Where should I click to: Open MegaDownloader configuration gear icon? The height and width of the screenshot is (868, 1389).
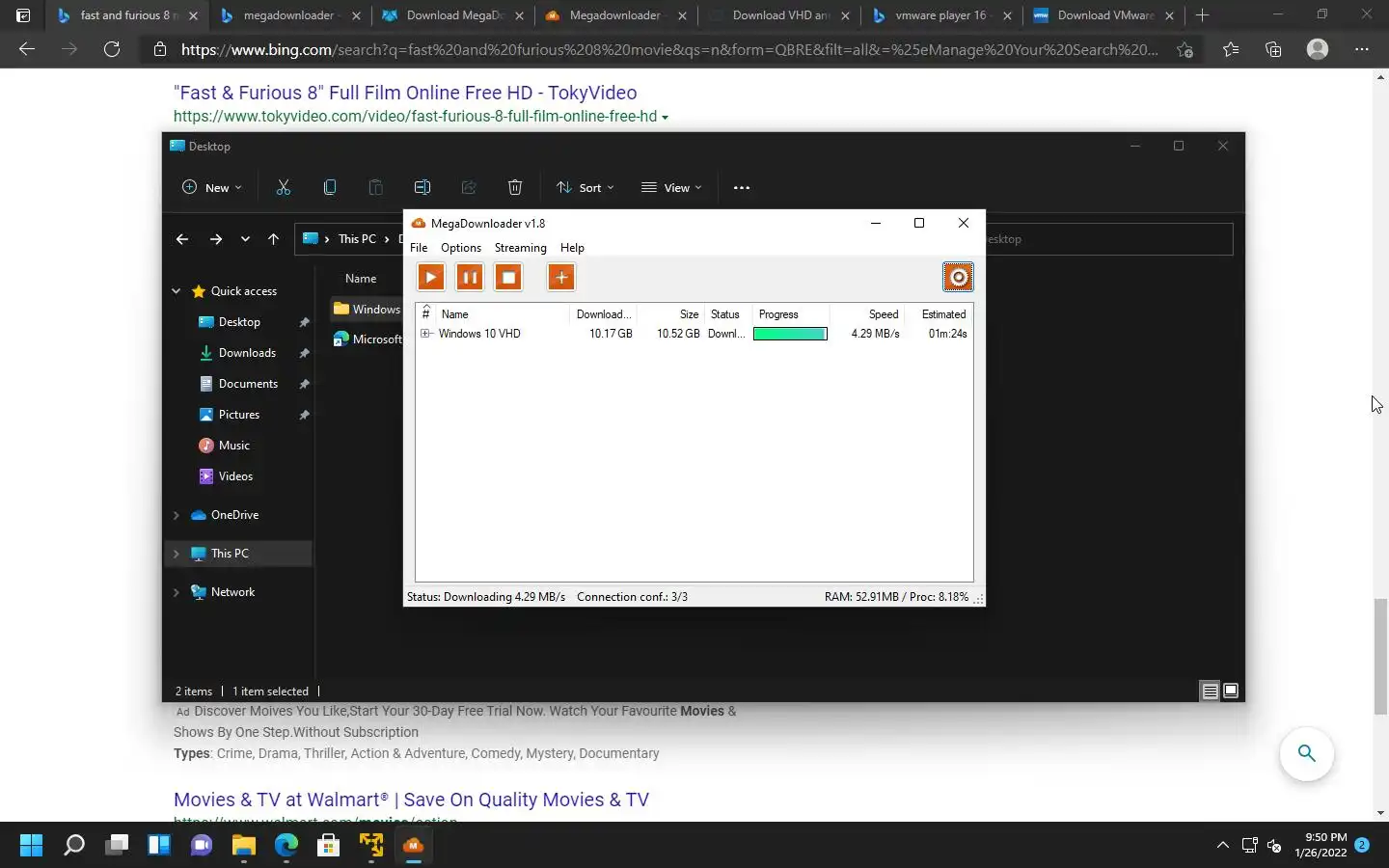958,278
